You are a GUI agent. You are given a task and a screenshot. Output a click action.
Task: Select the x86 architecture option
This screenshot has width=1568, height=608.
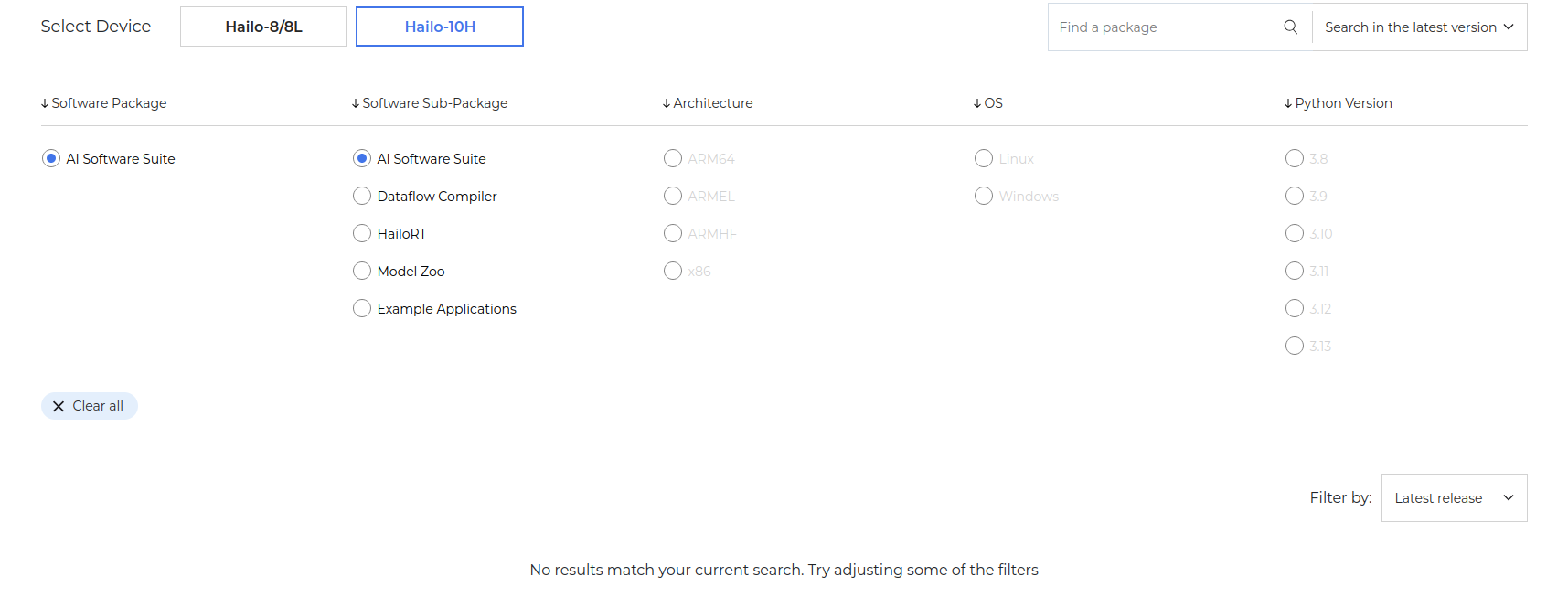673,272
